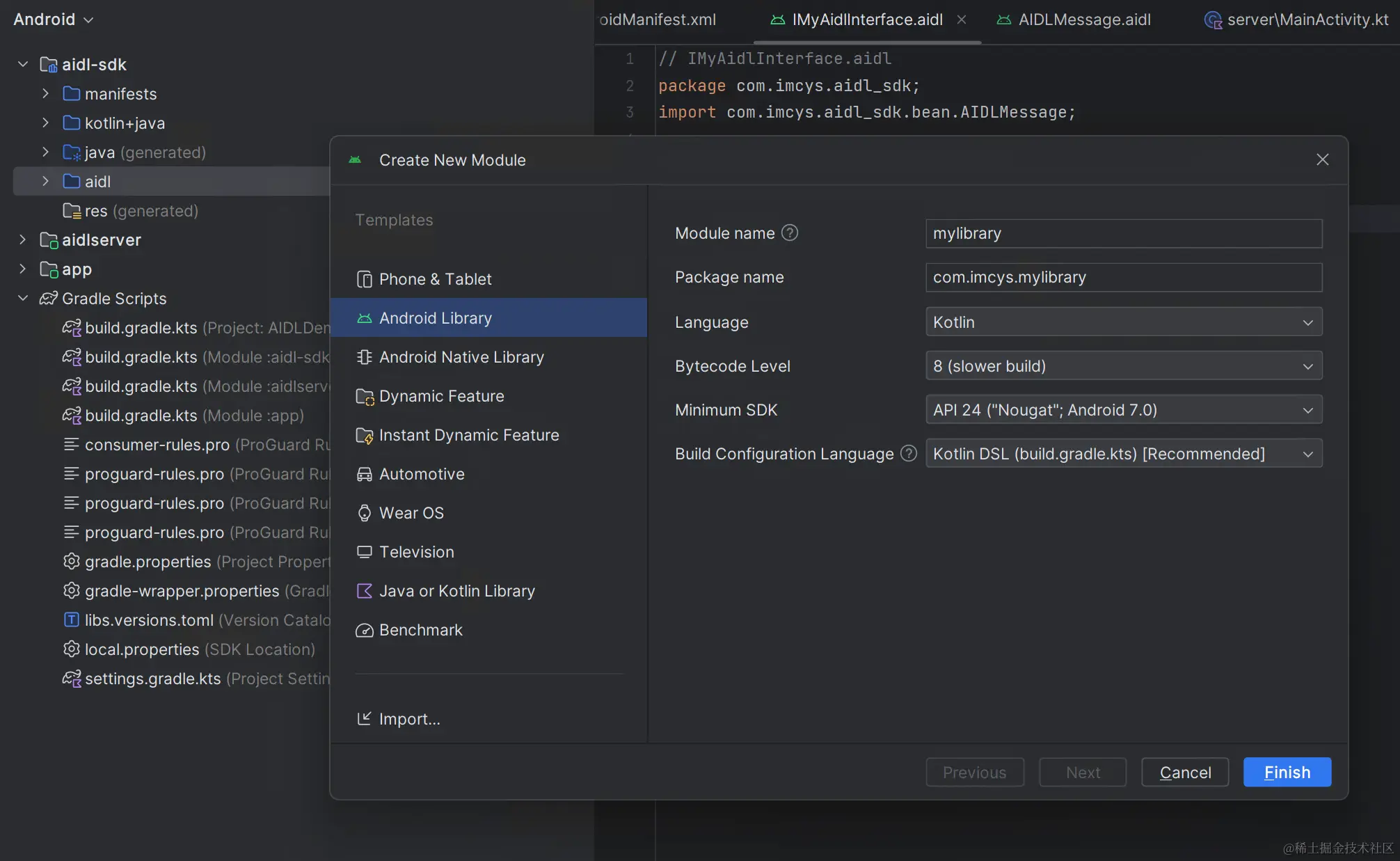Screen dimensions: 1400x861
Task: Expand the aidl-sdk module tree item
Action: click(x=22, y=64)
